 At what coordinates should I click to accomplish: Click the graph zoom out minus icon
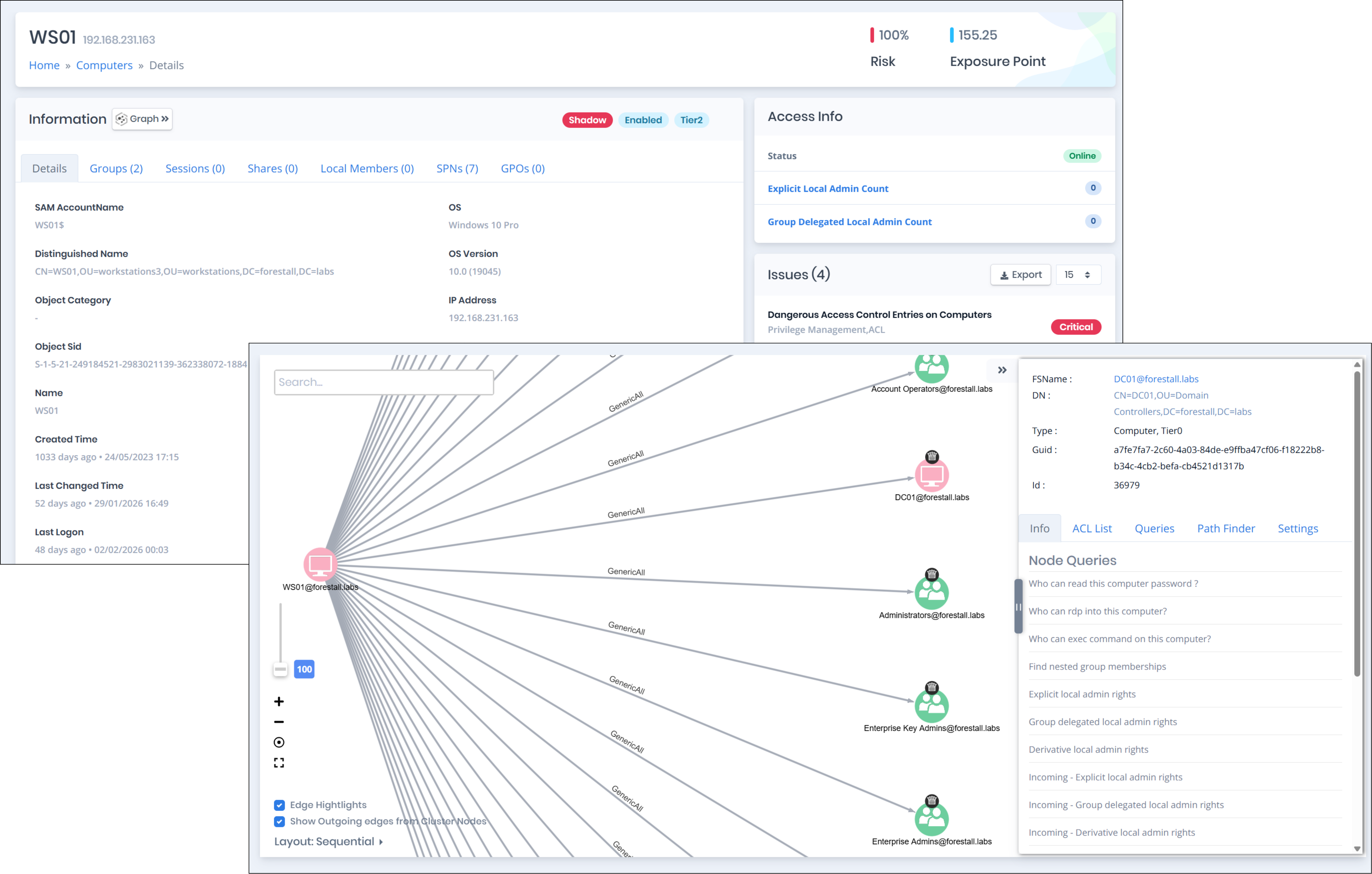pos(279,722)
